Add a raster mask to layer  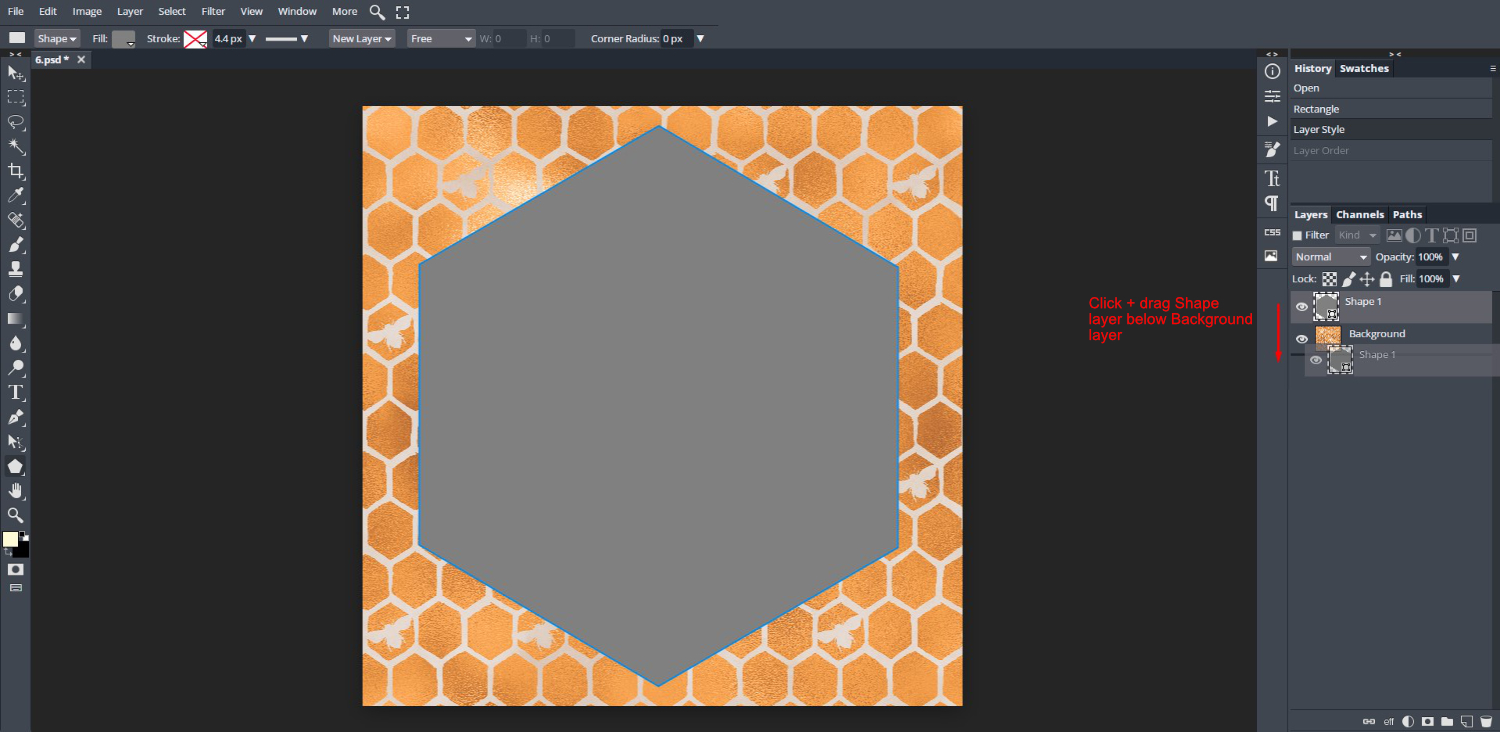point(1428,721)
